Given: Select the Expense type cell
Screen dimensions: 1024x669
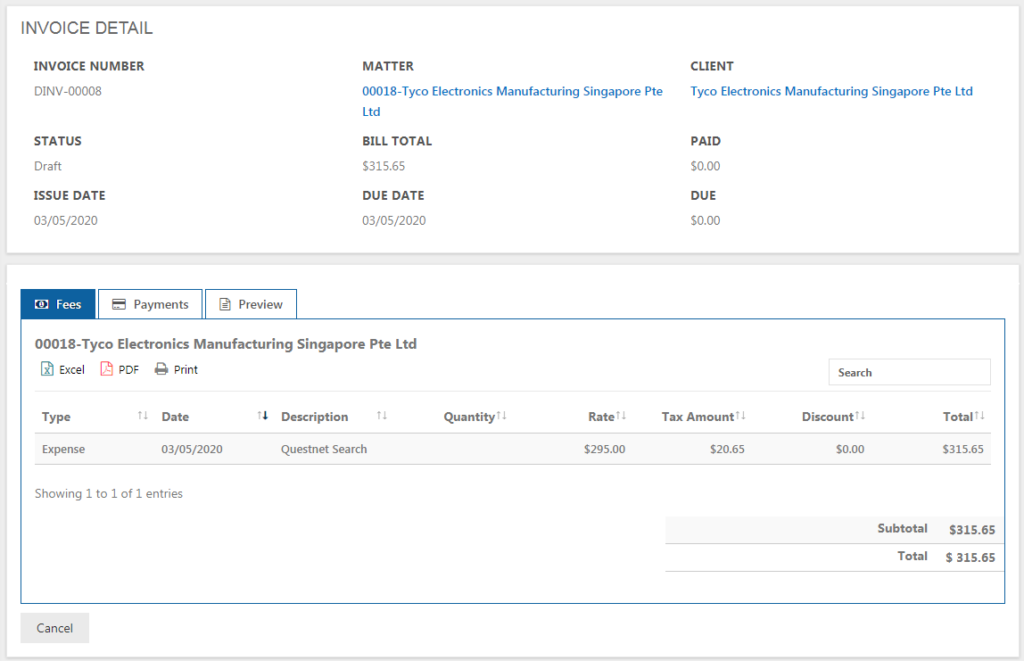Looking at the screenshot, I should click(63, 449).
